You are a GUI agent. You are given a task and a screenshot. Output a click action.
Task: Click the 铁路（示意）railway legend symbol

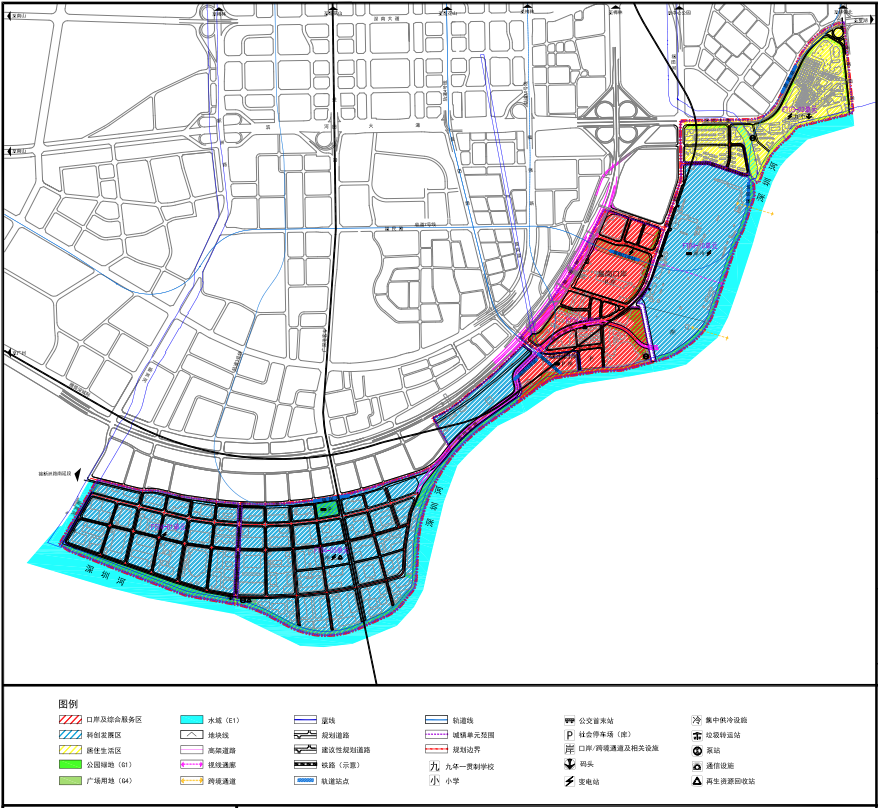click(x=305, y=765)
